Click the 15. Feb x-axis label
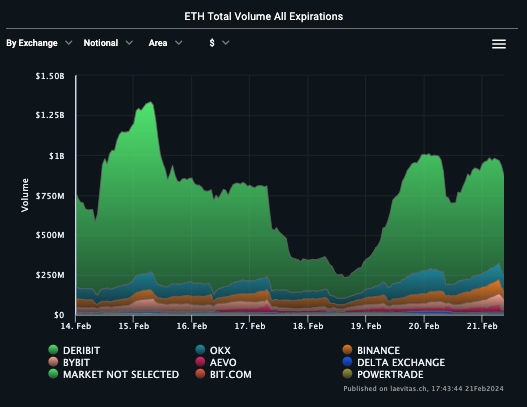Viewport: 527px width, 407px height. click(134, 326)
